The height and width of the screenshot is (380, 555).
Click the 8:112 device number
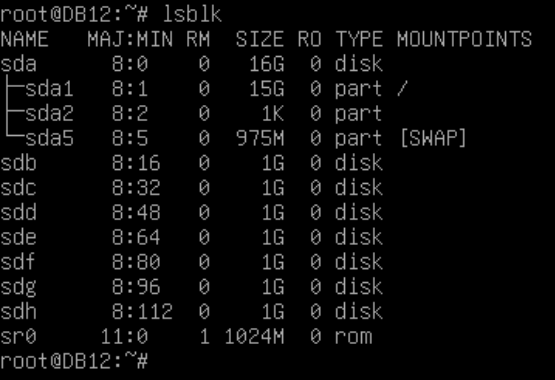(142, 312)
